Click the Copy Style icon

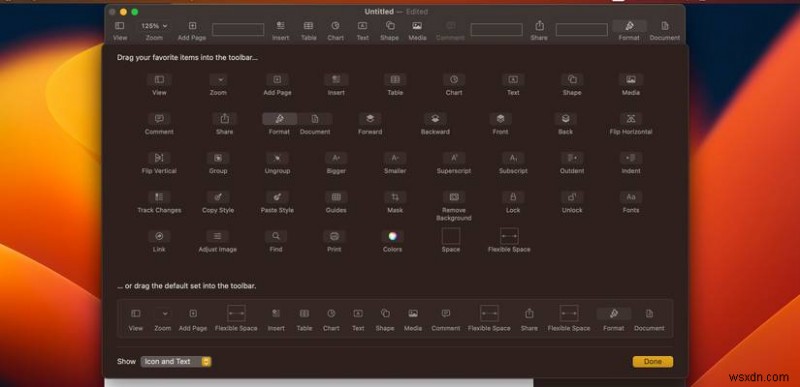(218, 197)
